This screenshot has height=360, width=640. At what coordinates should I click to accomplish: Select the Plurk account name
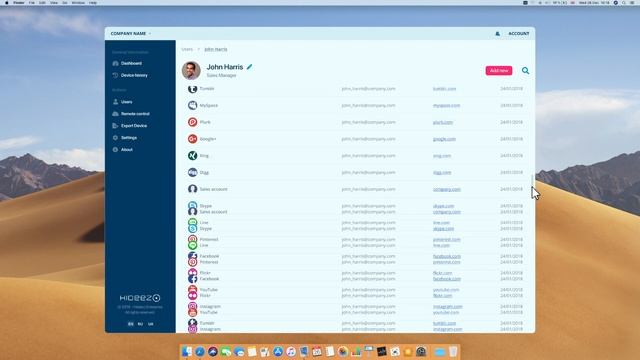click(205, 122)
